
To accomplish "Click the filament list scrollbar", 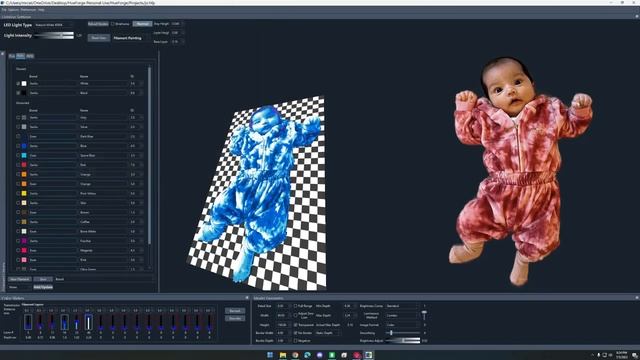I will pyautogui.click(x=149, y=155).
